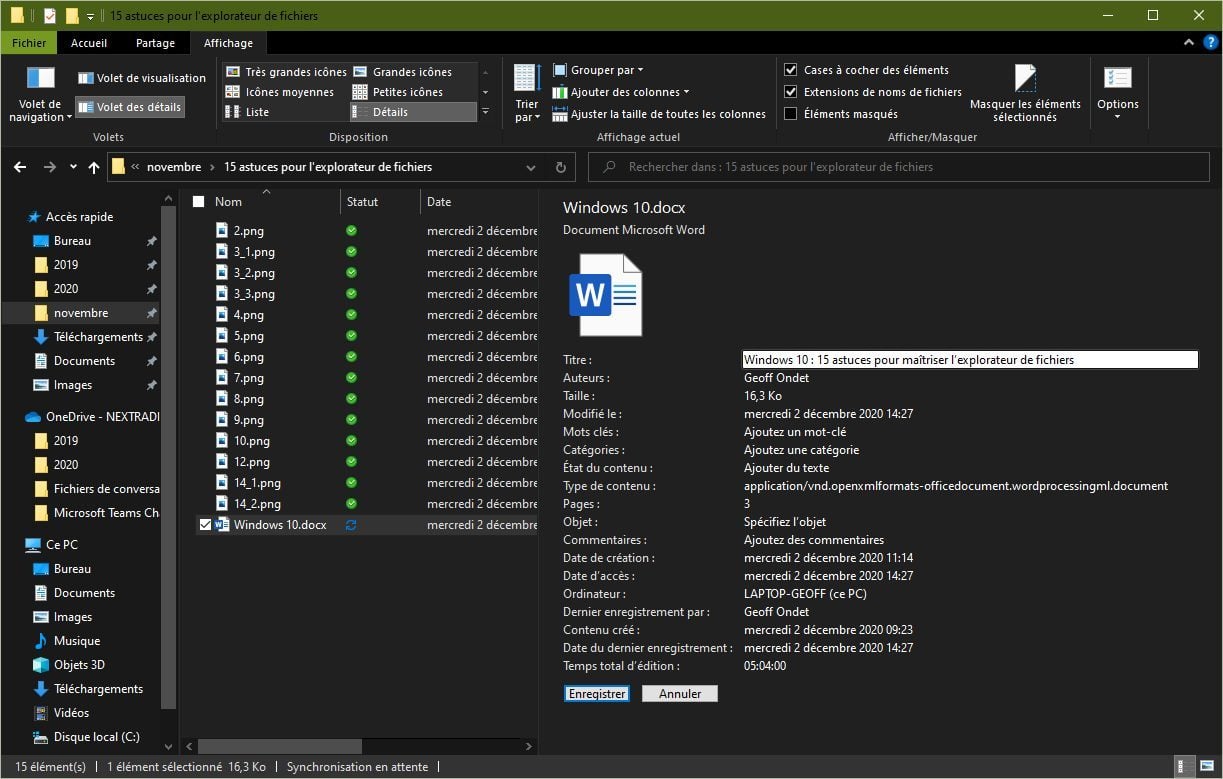Image resolution: width=1223 pixels, height=779 pixels.
Task: Click the Word document thumbnail in details pane
Action: 605,295
